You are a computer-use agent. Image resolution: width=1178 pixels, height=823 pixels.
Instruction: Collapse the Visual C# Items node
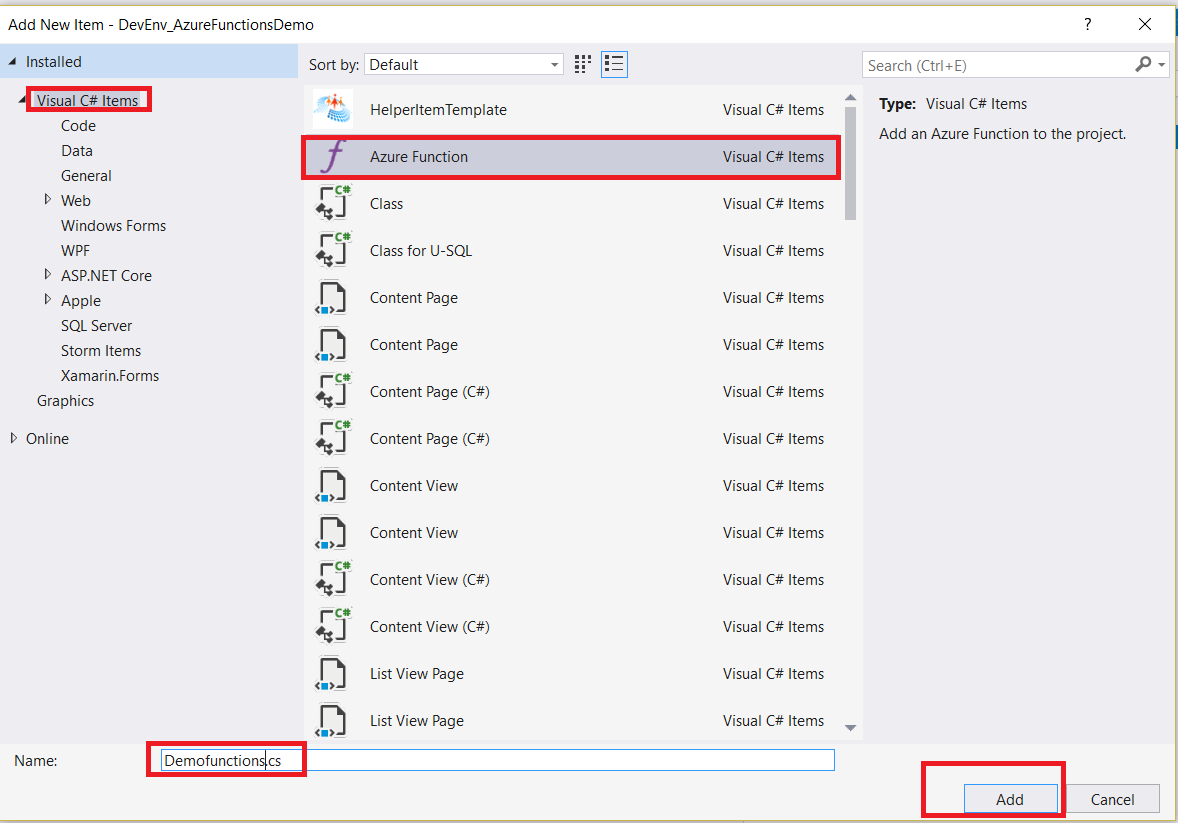pyautogui.click(x=23, y=100)
